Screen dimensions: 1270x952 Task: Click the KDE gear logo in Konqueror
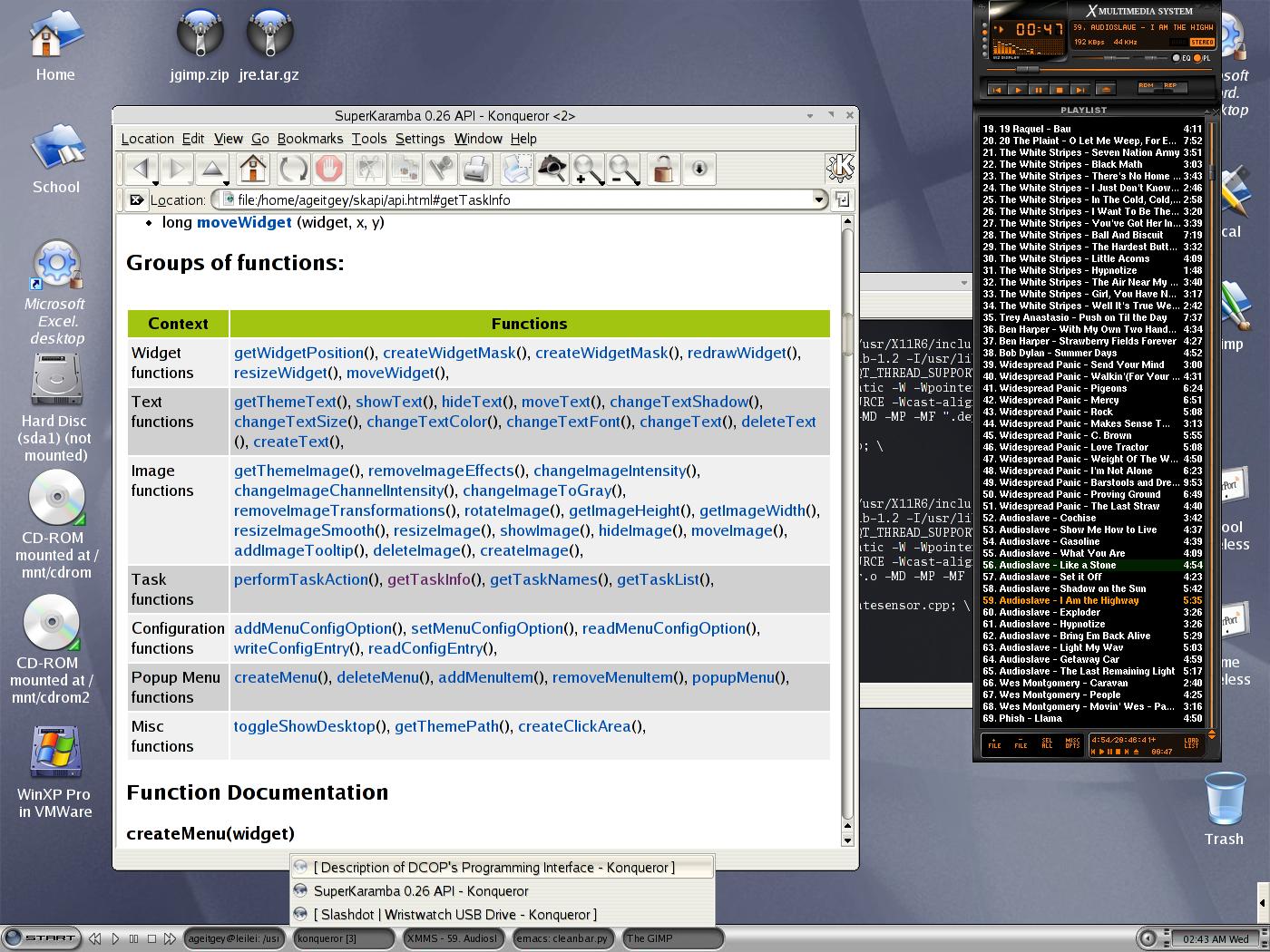point(840,169)
